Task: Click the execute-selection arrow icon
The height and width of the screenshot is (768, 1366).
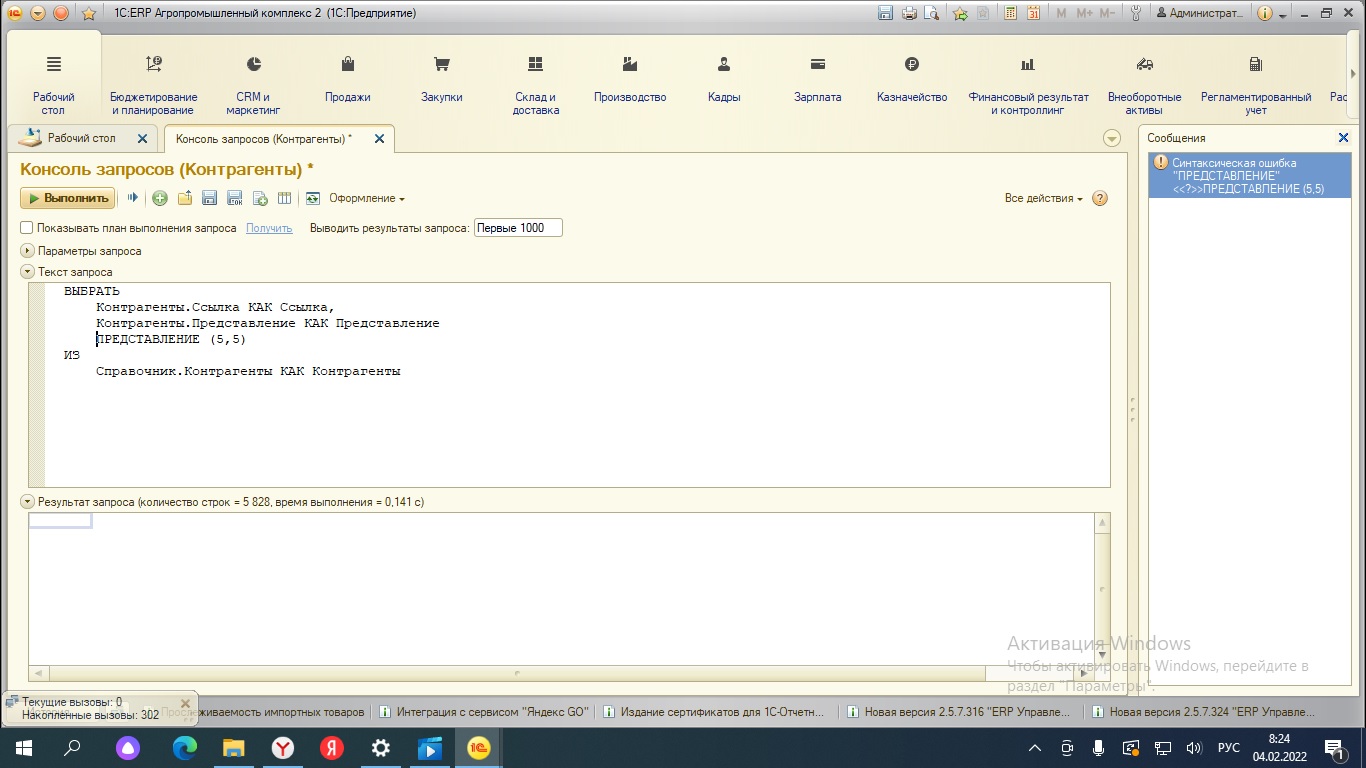Action: [133, 198]
